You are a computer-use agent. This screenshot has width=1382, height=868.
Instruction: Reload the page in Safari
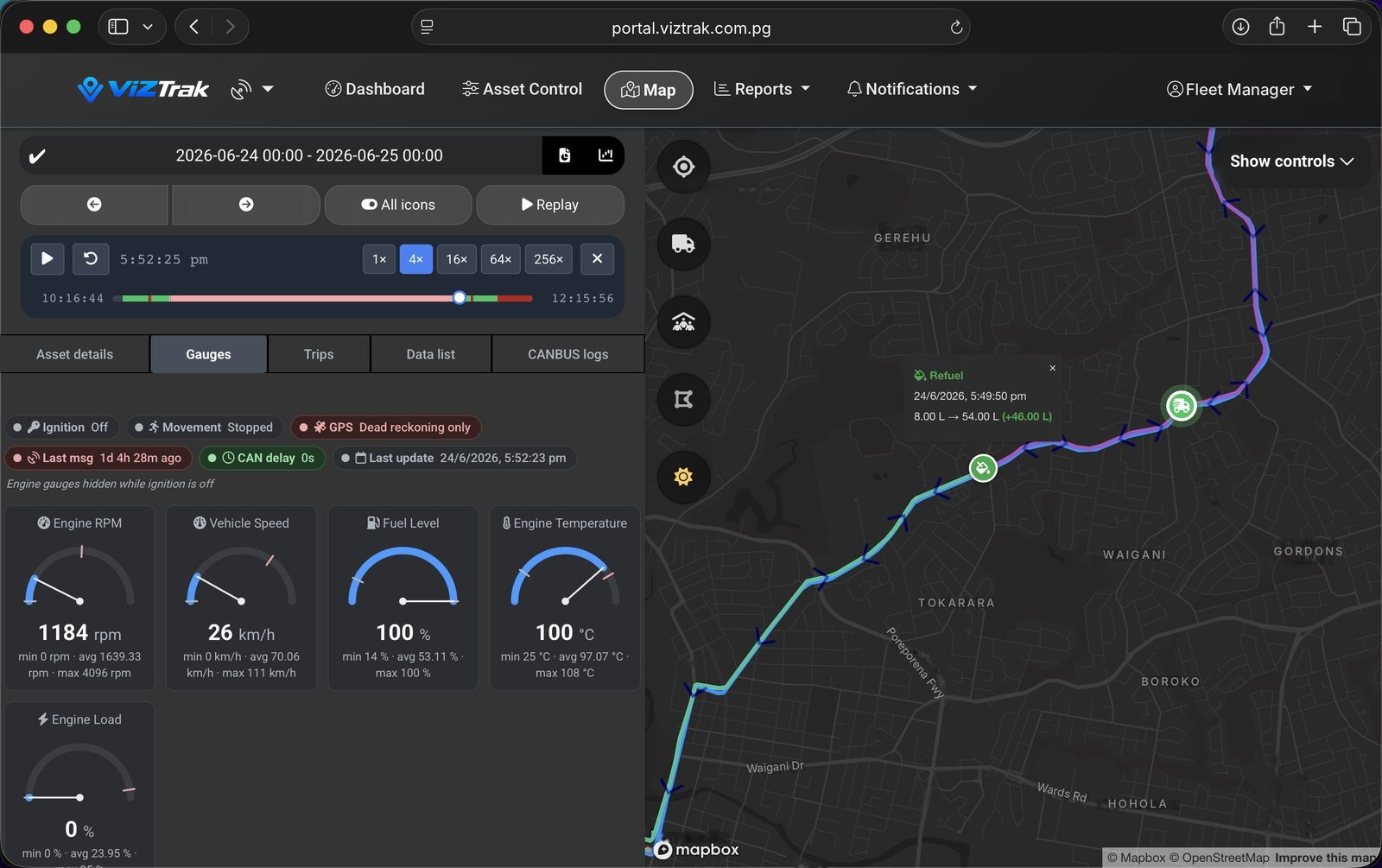click(x=956, y=28)
